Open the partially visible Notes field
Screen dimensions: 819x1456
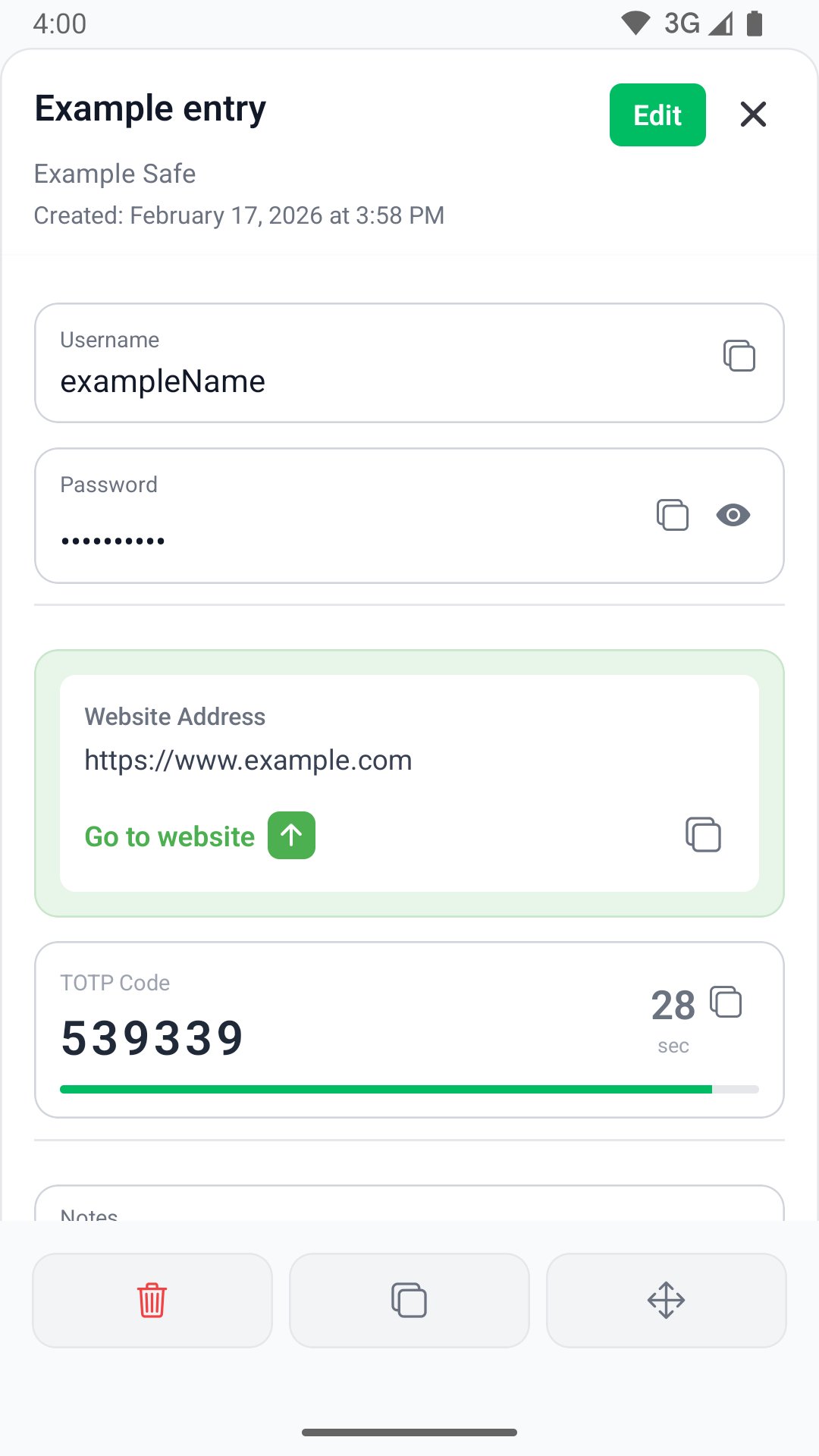click(409, 1203)
